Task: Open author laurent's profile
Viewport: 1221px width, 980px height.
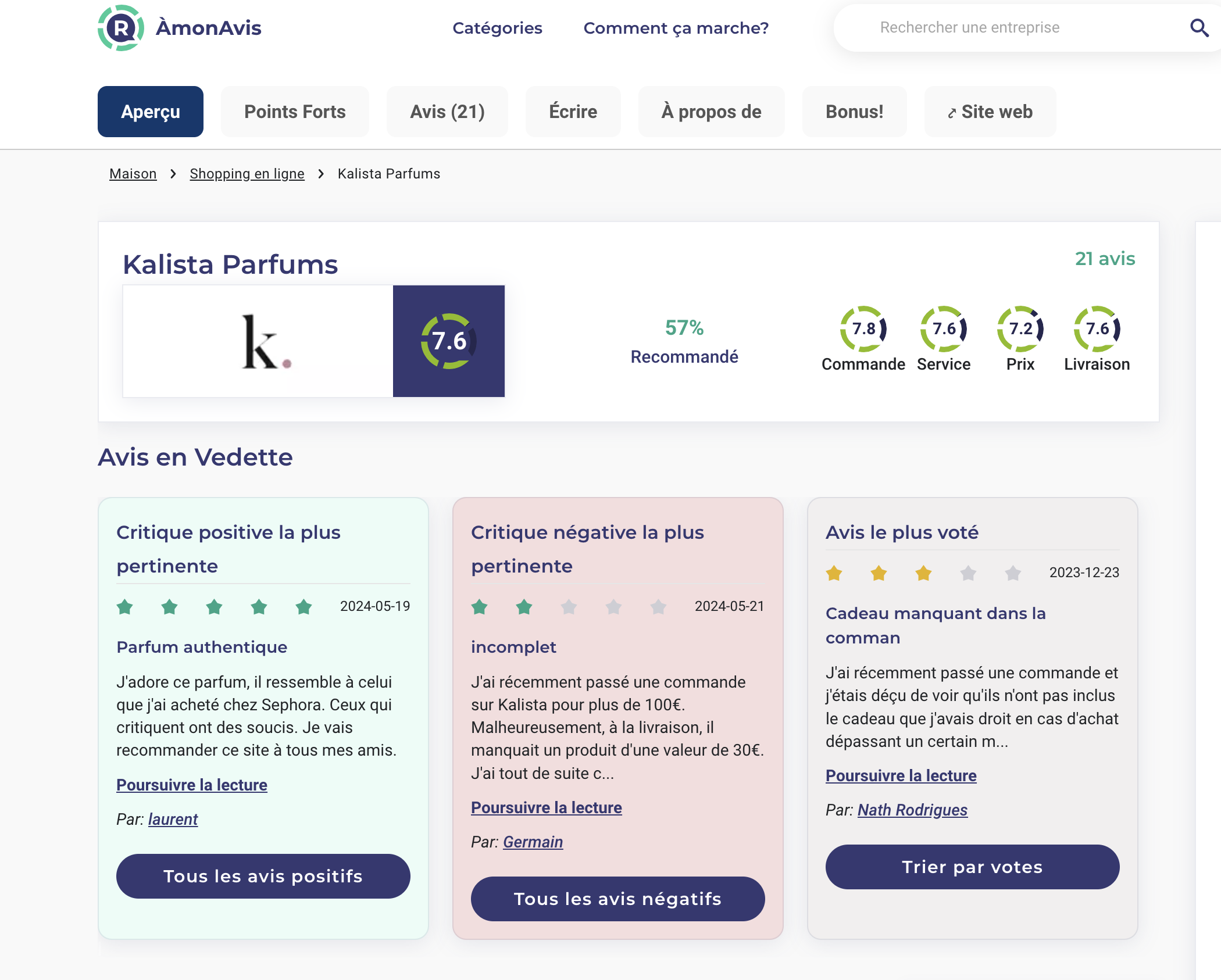Action: (x=173, y=819)
